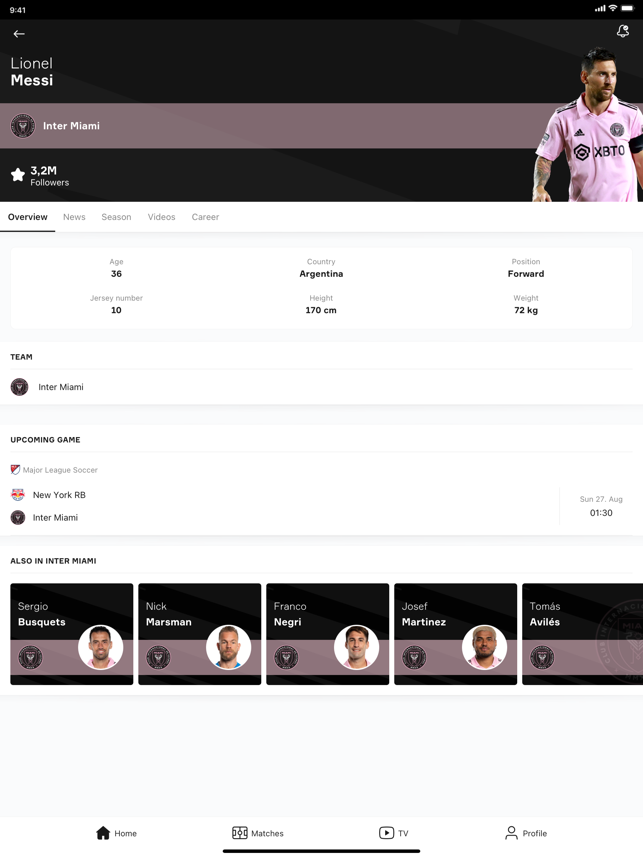The image size is (643, 858).
Task: Open Inter Miami team row
Action: [x=321, y=387]
